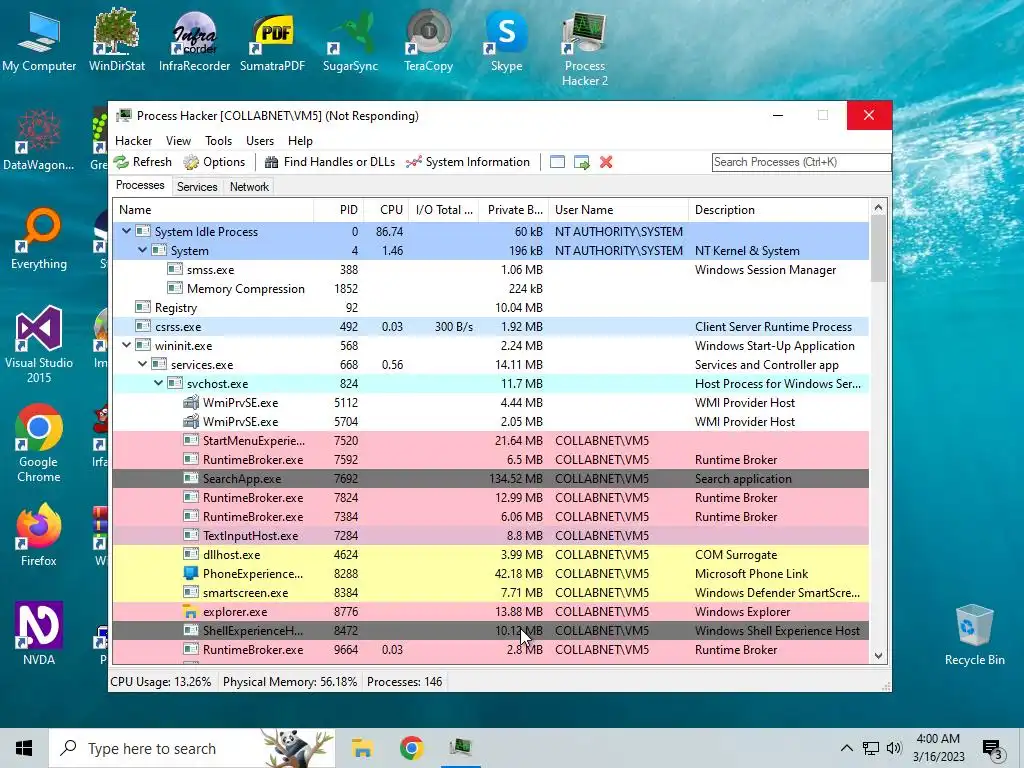Switch to the Services tab
The width and height of the screenshot is (1024, 768).
coord(197,187)
